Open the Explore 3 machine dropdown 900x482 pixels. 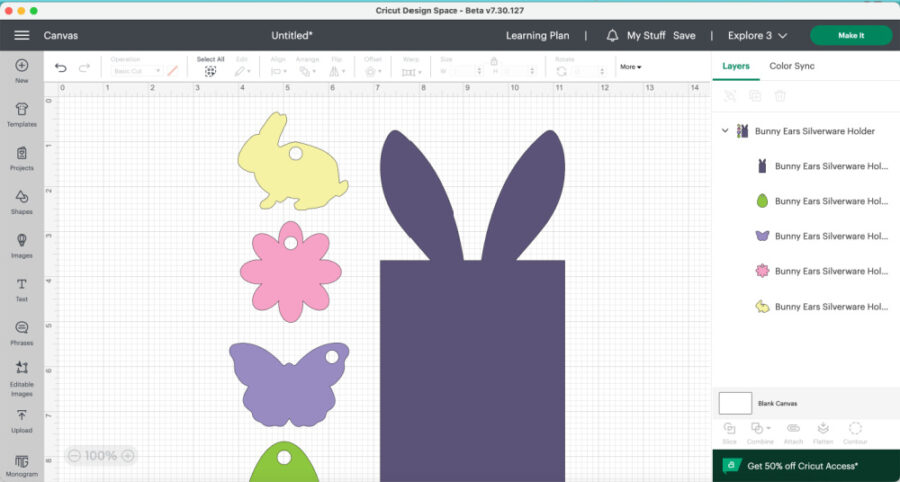(757, 35)
